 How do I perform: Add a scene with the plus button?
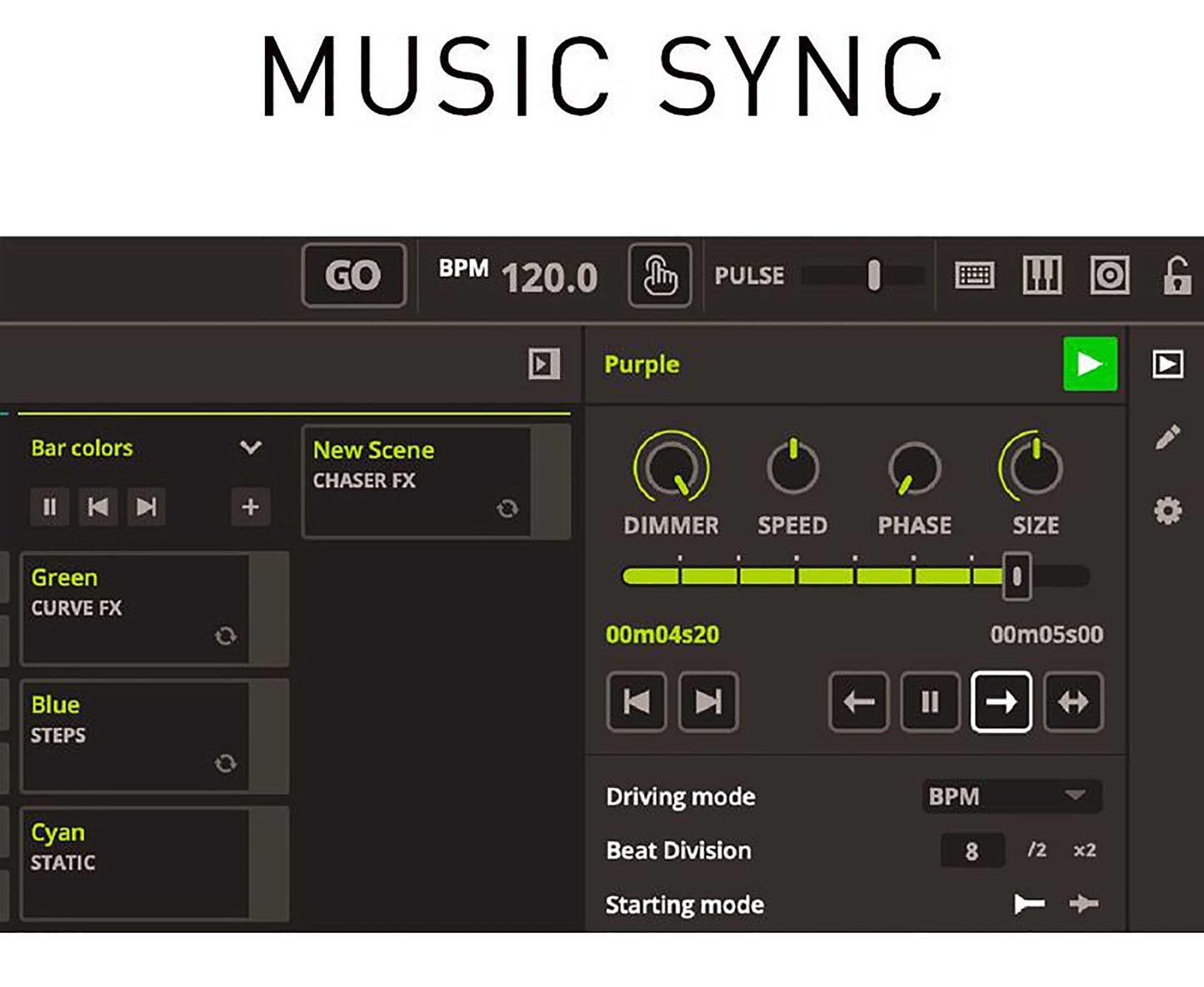pos(250,506)
